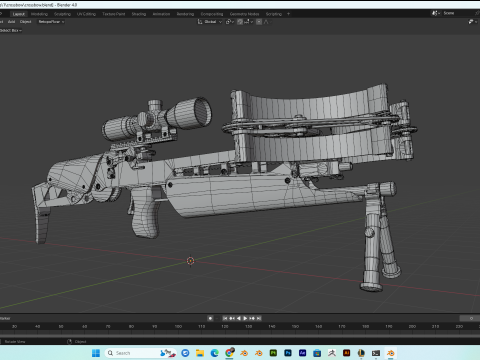This screenshot has width=480, height=360.
Task: Switch to the Layout workspace tab
Action: (19, 14)
